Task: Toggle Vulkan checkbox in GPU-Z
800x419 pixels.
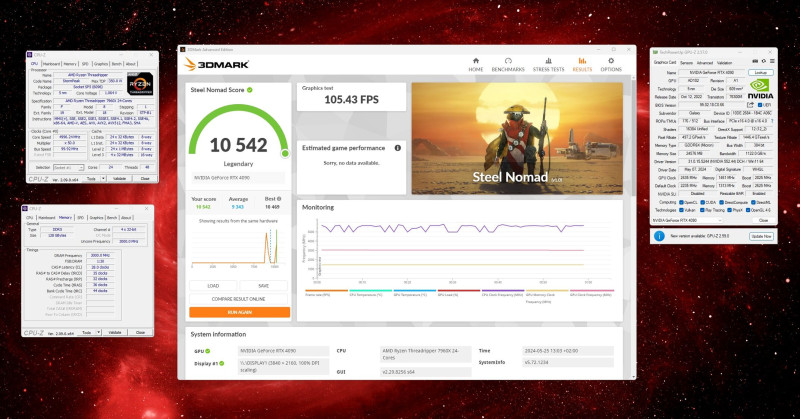Action: [x=681, y=210]
